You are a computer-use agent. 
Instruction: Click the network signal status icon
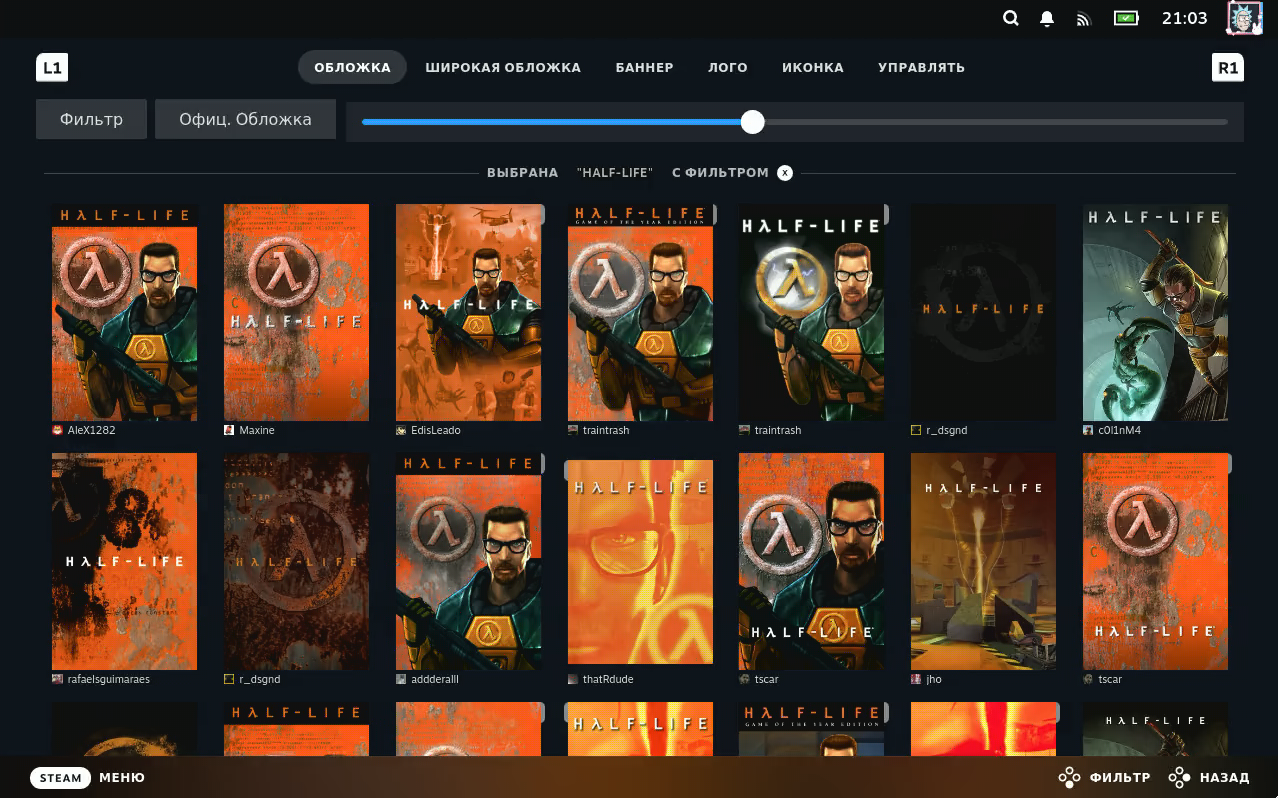coord(1083,18)
